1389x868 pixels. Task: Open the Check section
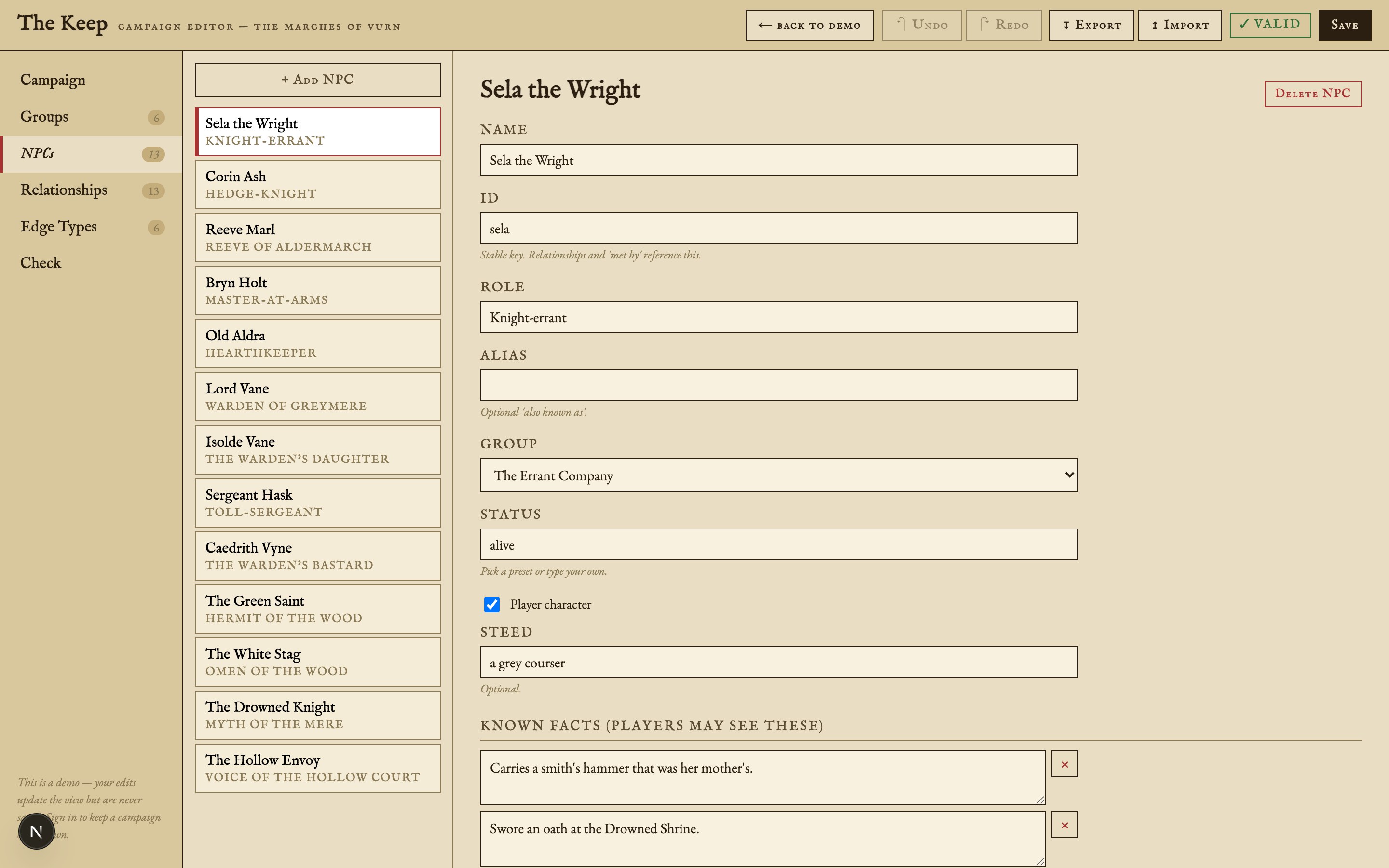pyautogui.click(x=91, y=263)
